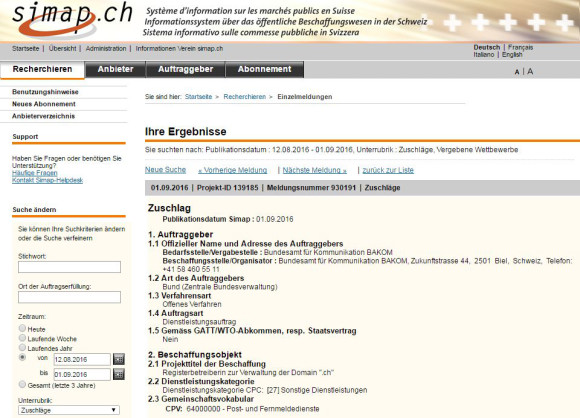Open calendar picker for 'bis' date
Image resolution: width=580 pixels, height=418 pixels.
[118, 374]
